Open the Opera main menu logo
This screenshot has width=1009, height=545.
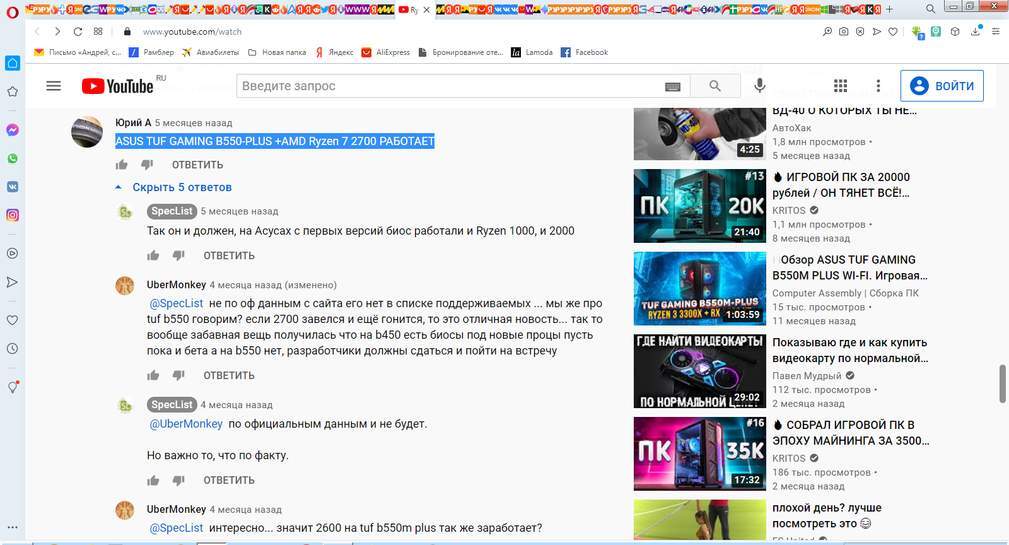tap(12, 12)
